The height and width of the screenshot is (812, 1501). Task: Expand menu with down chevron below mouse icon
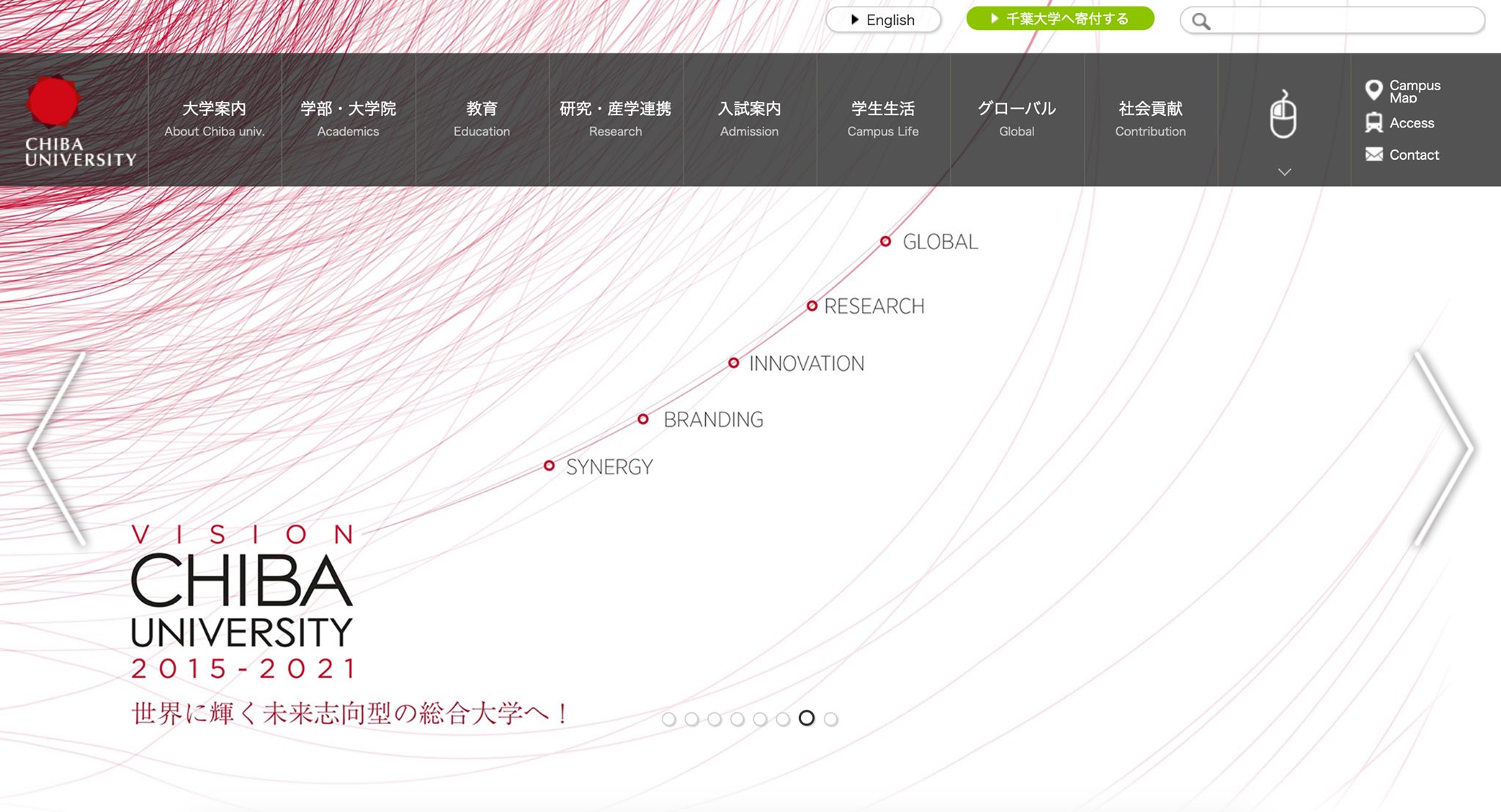click(1284, 171)
